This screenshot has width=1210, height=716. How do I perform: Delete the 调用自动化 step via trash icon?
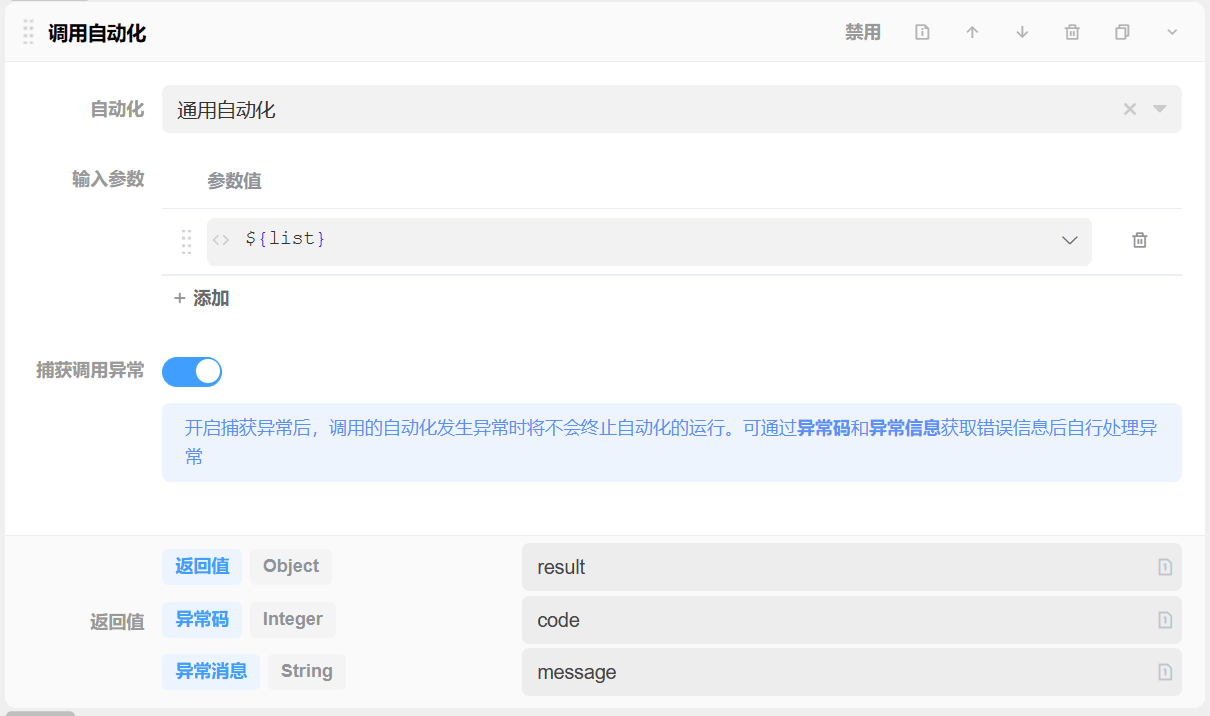pyautogui.click(x=1072, y=32)
